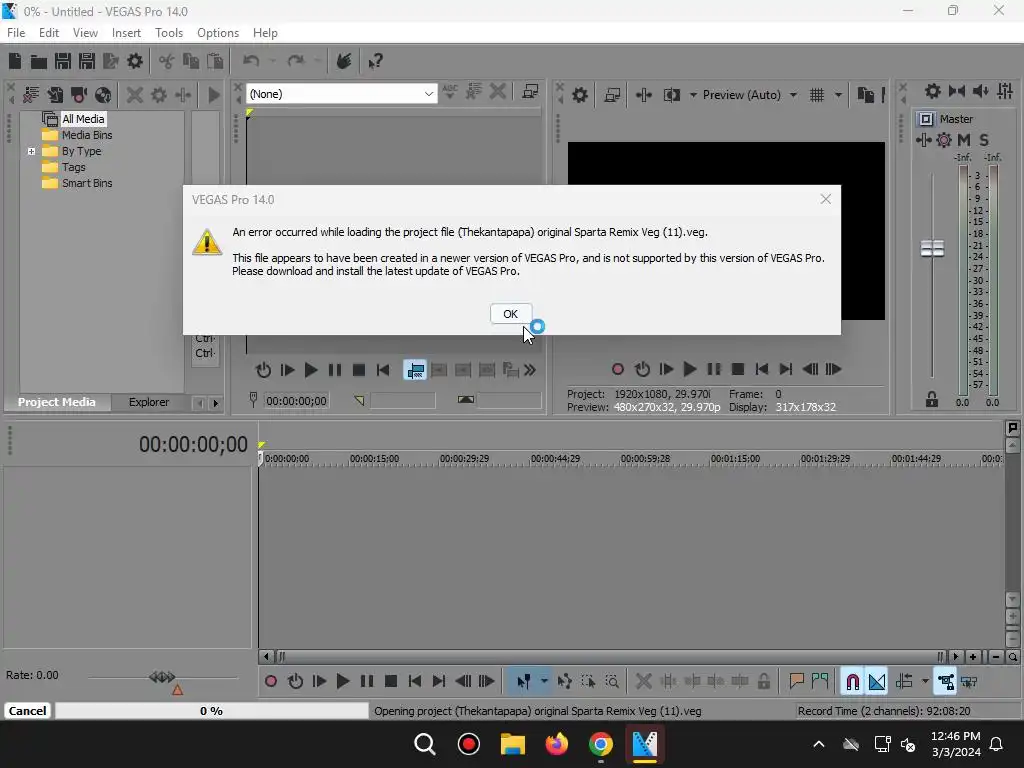Click the Render As icon
1024x768 pixels.
(x=111, y=61)
